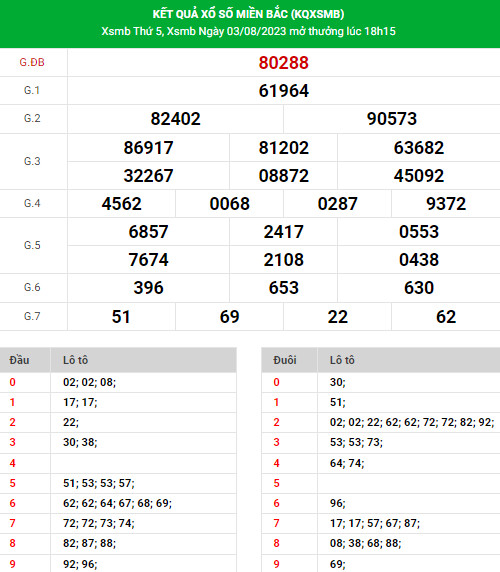Click the G.7 row label
Image resolution: width=500 pixels, height=572 pixels.
[x=32, y=316]
